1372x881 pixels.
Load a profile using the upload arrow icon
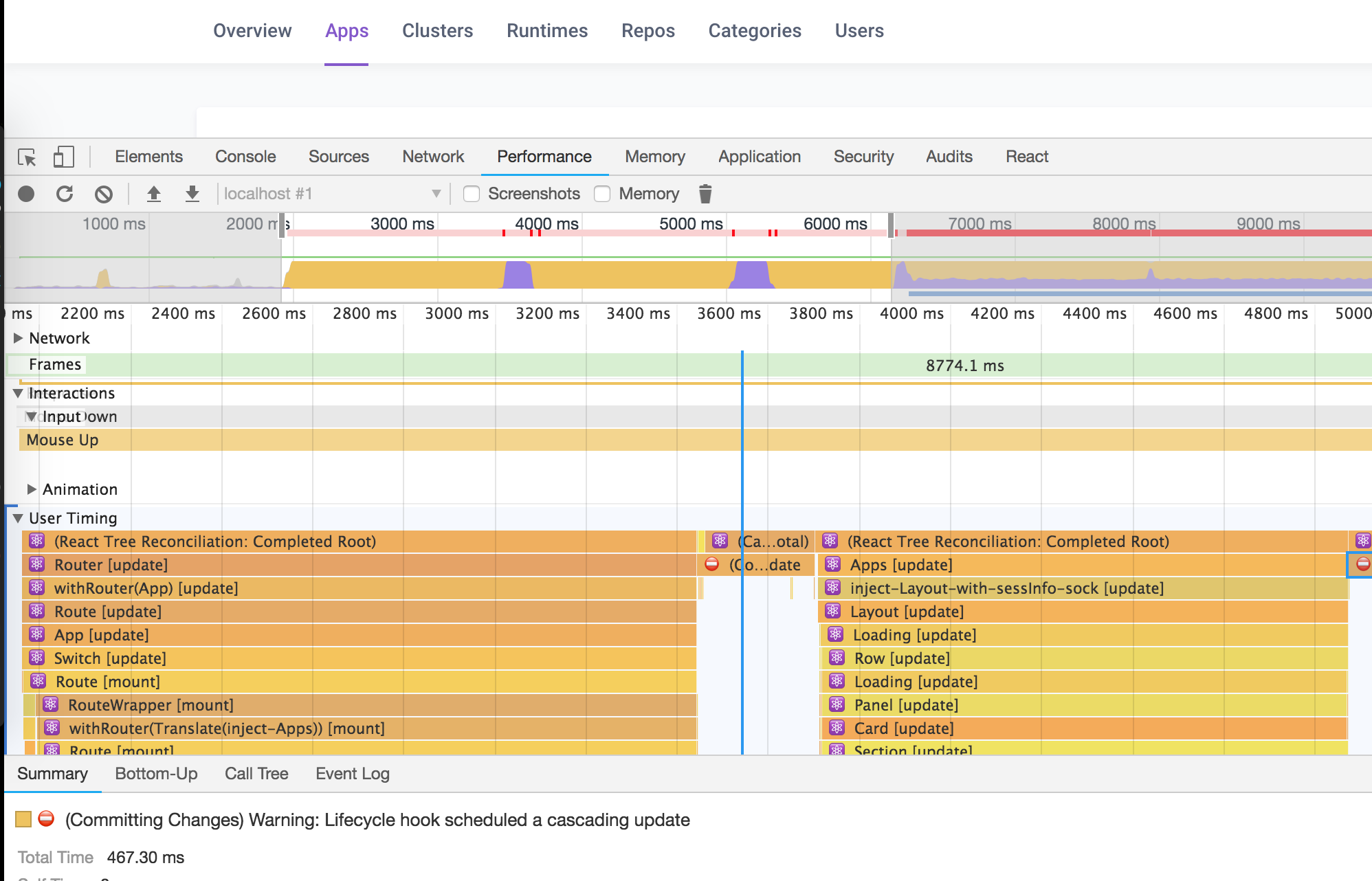(155, 194)
